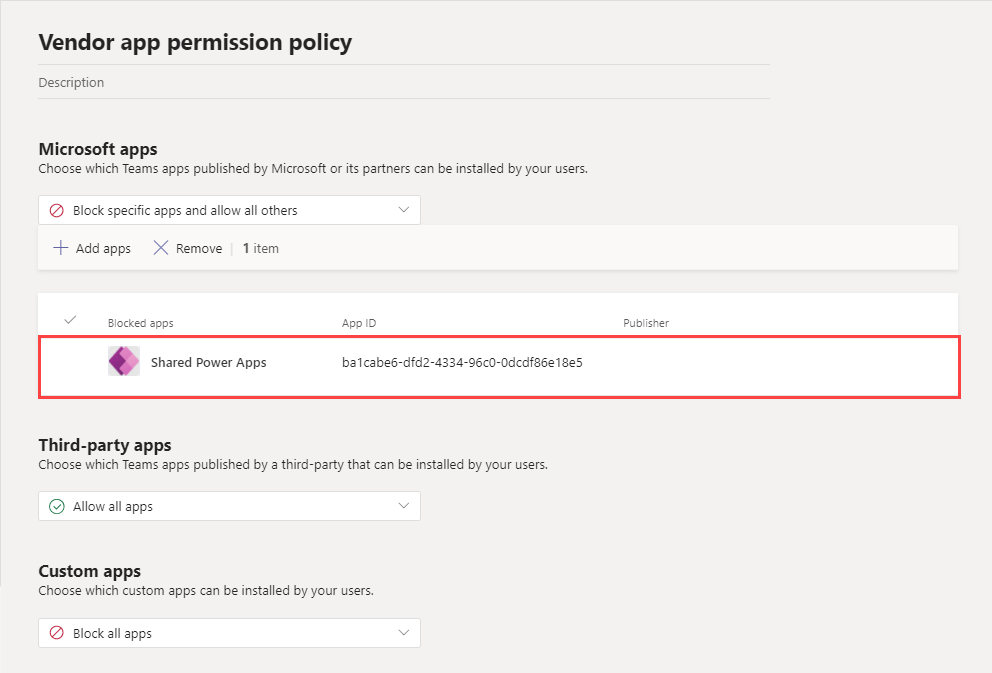
Task: Click the red block icon in Microsoft apps dropdown
Action: click(x=57, y=210)
